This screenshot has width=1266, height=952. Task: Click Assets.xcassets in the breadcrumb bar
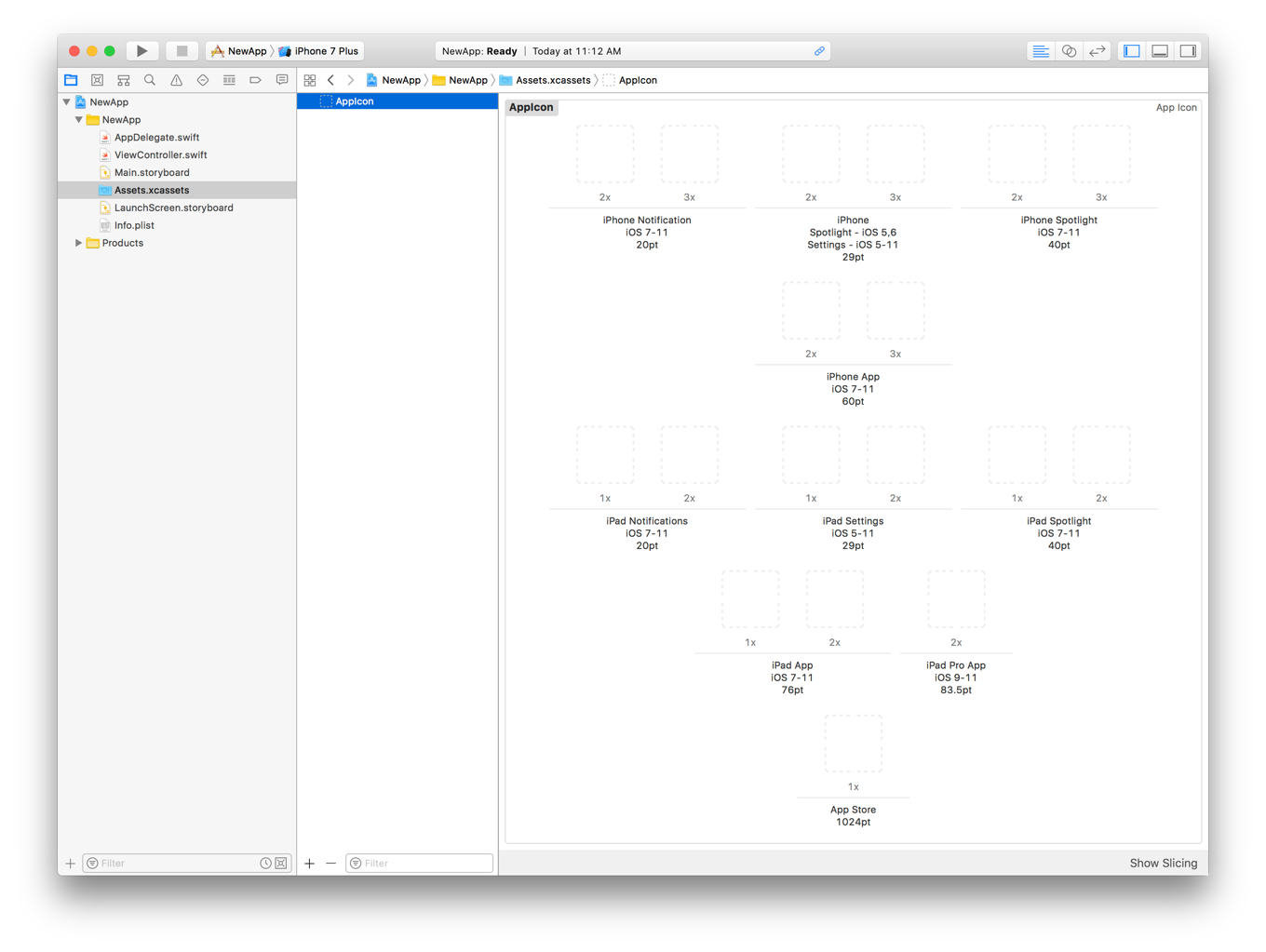point(552,81)
